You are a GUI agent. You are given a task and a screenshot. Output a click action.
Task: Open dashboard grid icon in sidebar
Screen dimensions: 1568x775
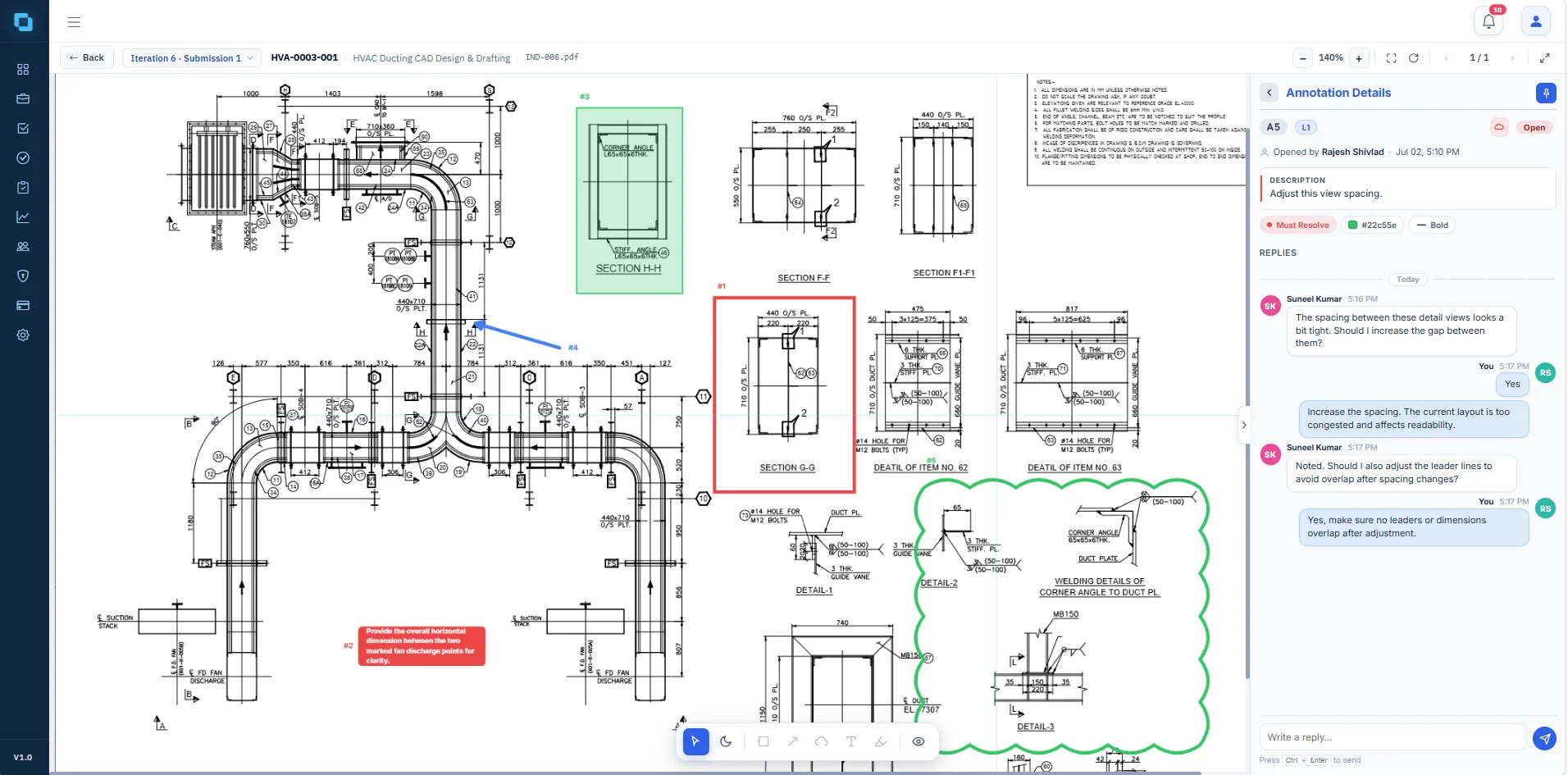coord(23,70)
